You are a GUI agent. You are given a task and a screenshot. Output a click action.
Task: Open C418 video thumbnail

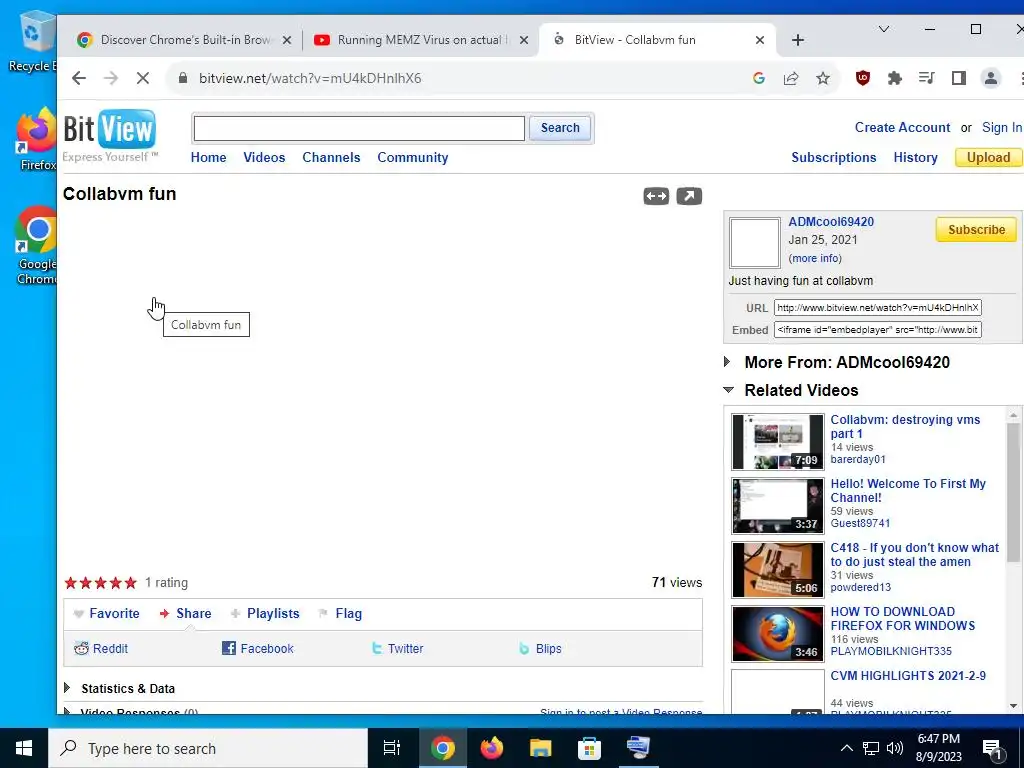click(777, 569)
